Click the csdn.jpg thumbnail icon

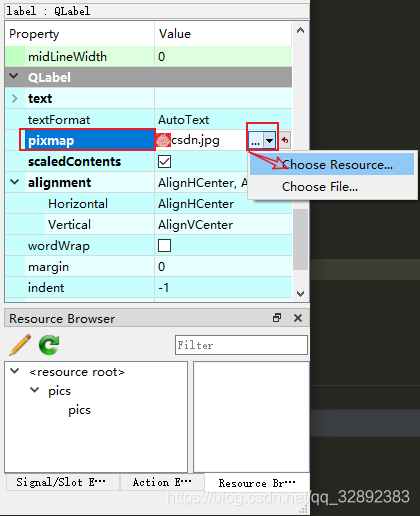(163, 140)
